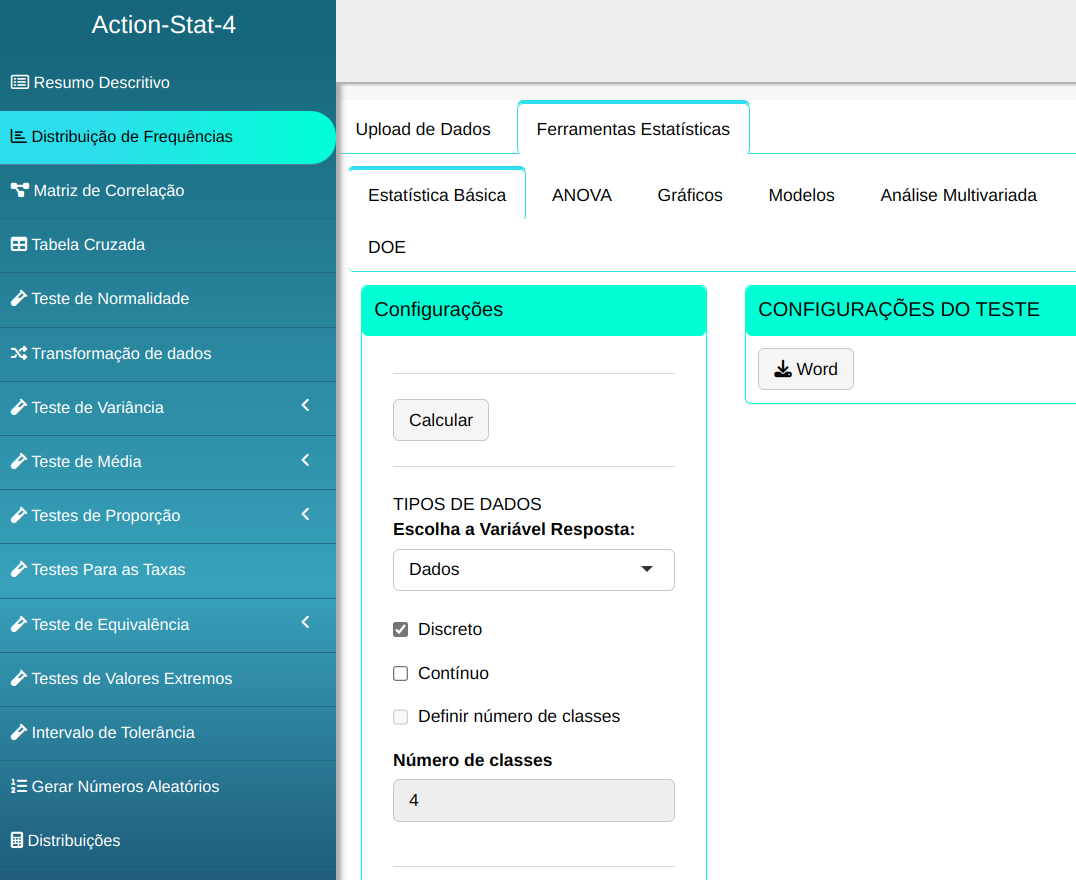This screenshot has height=880, width=1076.
Task: Click the Matriz de Correlação network icon
Action: pos(19,190)
